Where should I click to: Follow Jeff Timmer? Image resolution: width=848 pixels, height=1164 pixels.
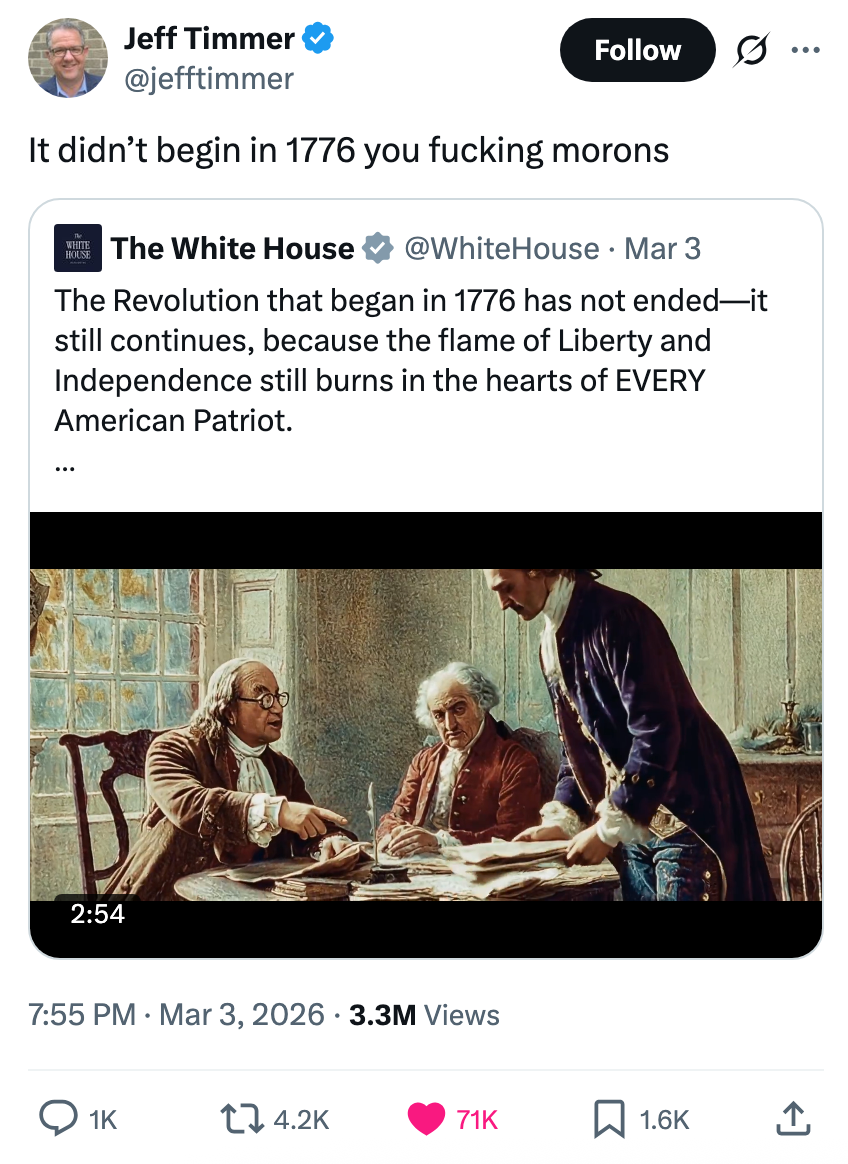pos(637,50)
